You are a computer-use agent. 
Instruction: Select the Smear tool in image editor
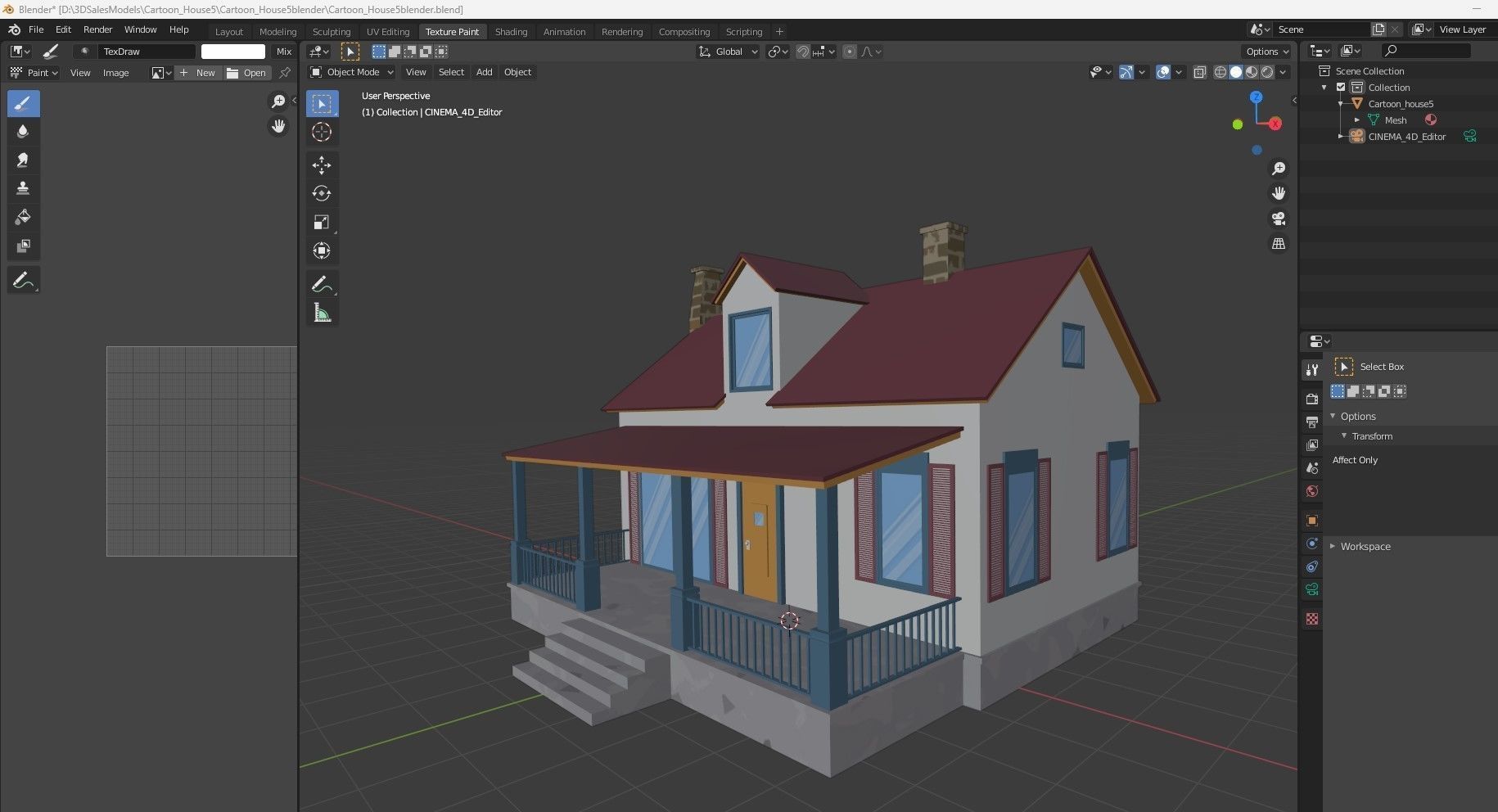23,160
